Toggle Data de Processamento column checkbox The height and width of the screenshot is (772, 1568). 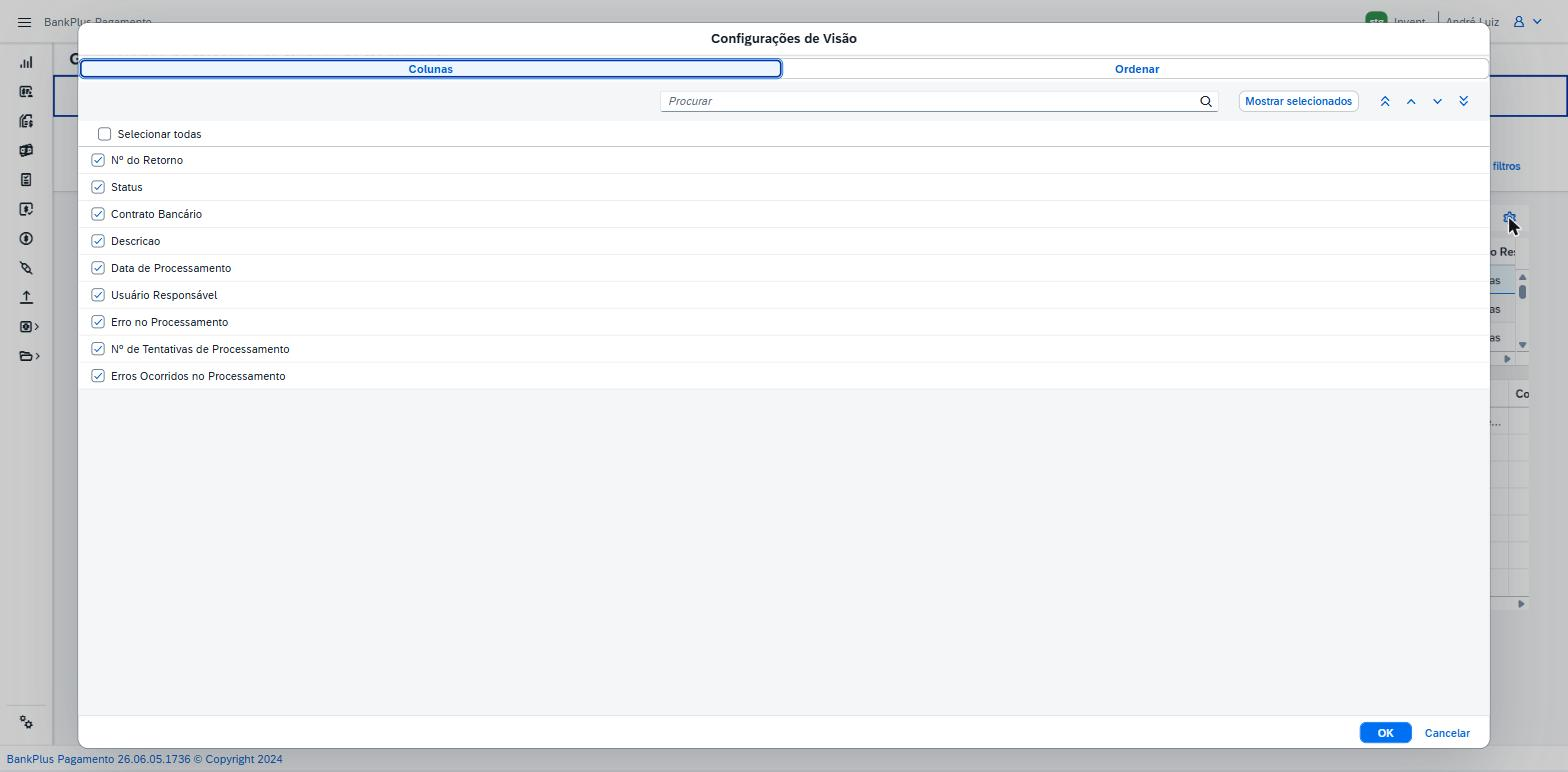[98, 268]
